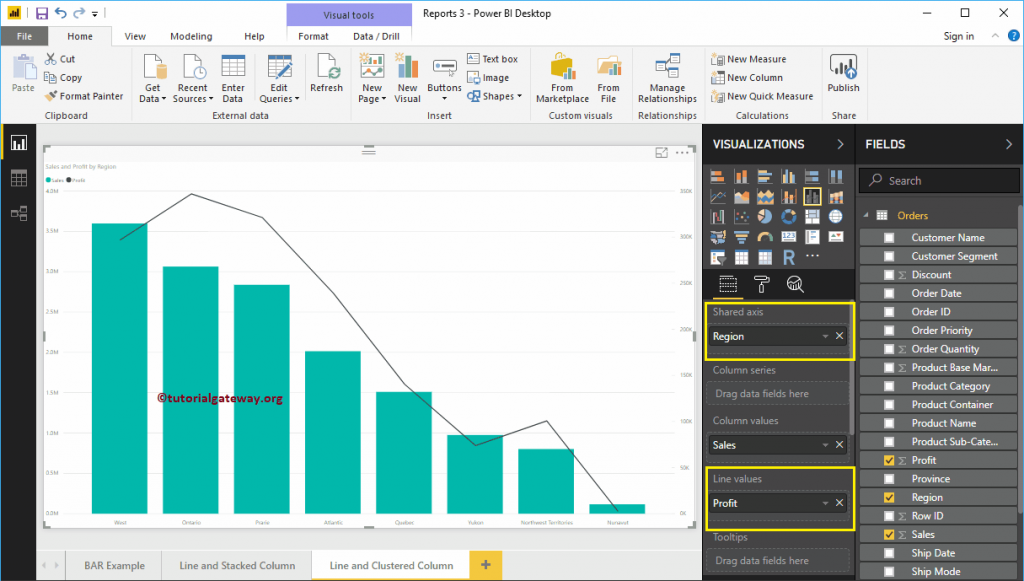Viewport: 1024px width, 581px height.
Task: Select the pie chart visualization icon
Action: 764,215
